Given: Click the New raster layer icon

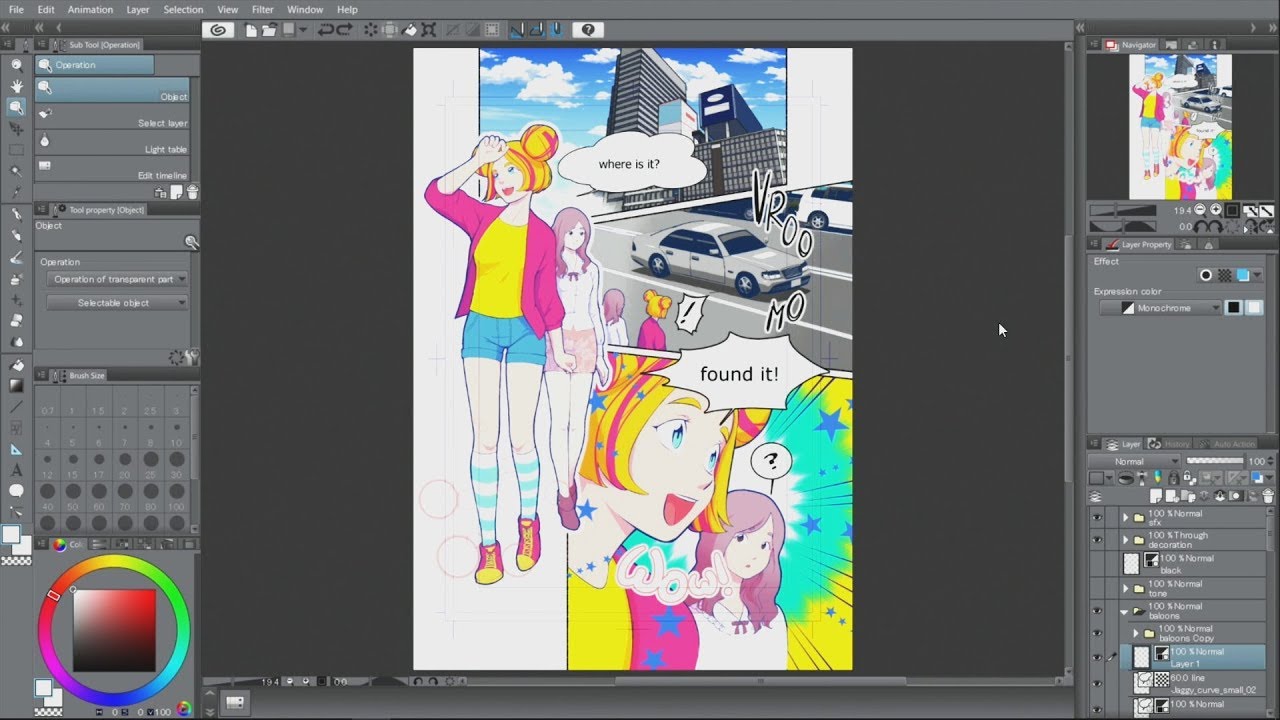Looking at the screenshot, I should [x=1155, y=496].
